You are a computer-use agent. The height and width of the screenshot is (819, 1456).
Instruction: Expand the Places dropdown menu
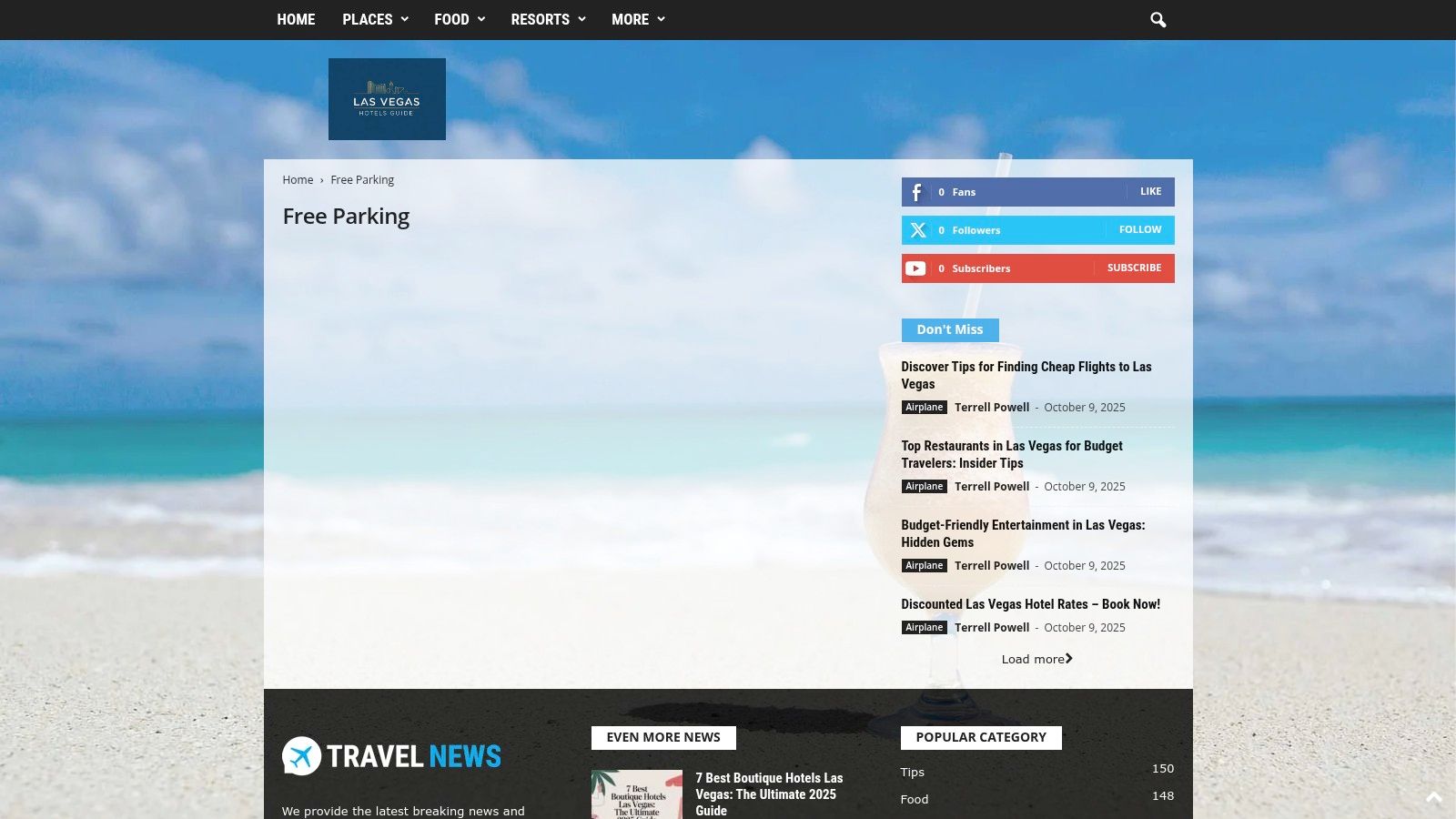[x=375, y=20]
